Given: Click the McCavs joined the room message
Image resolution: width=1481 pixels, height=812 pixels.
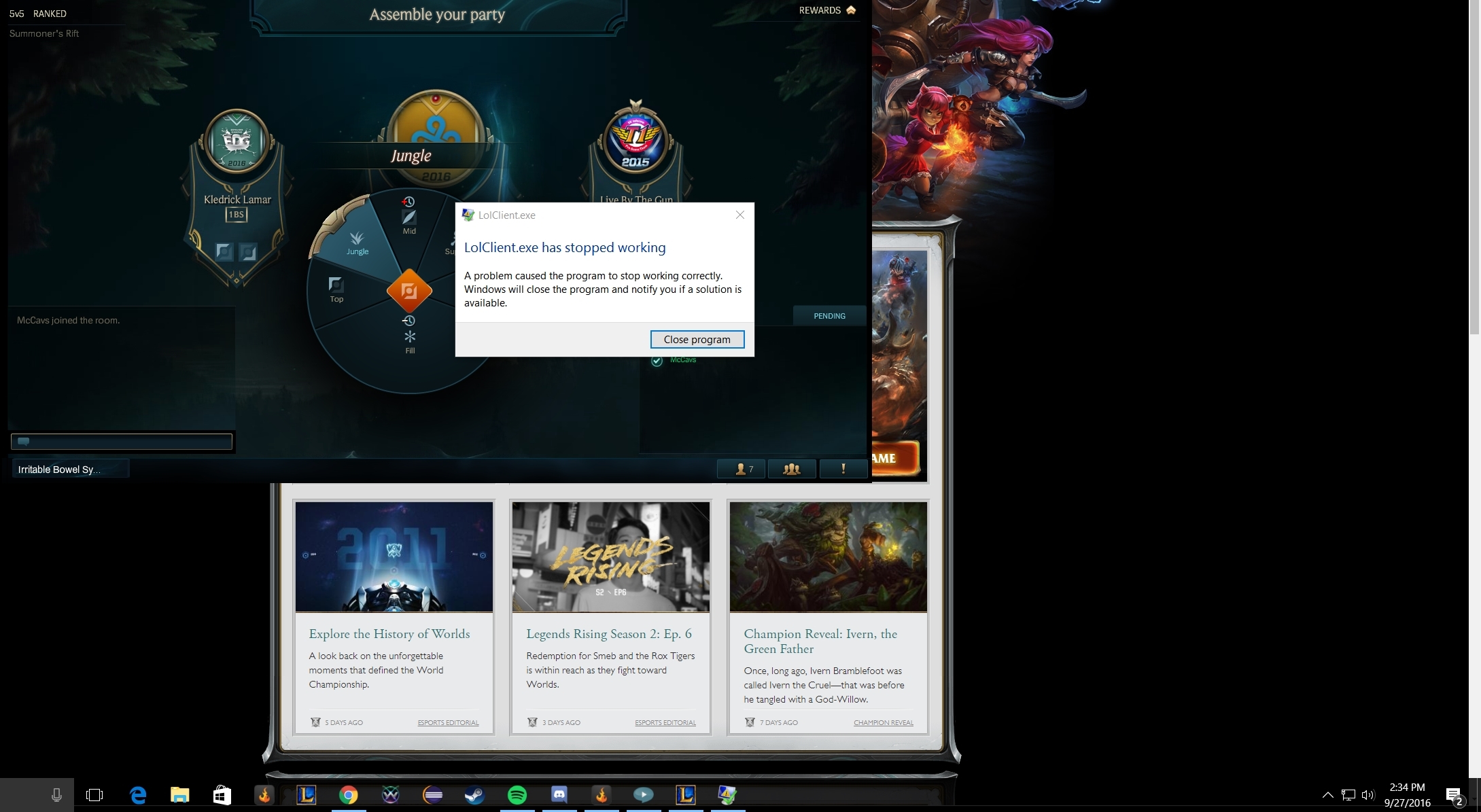Looking at the screenshot, I should 68,320.
